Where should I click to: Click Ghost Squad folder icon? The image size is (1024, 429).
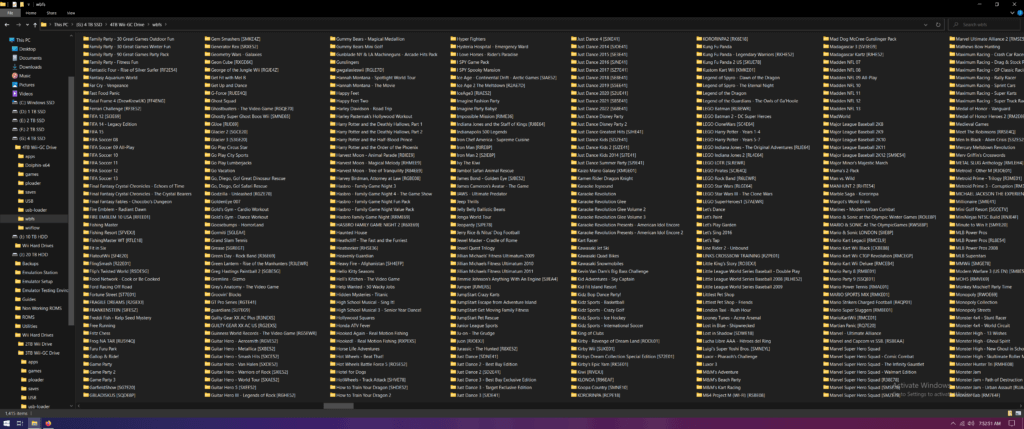[207, 101]
